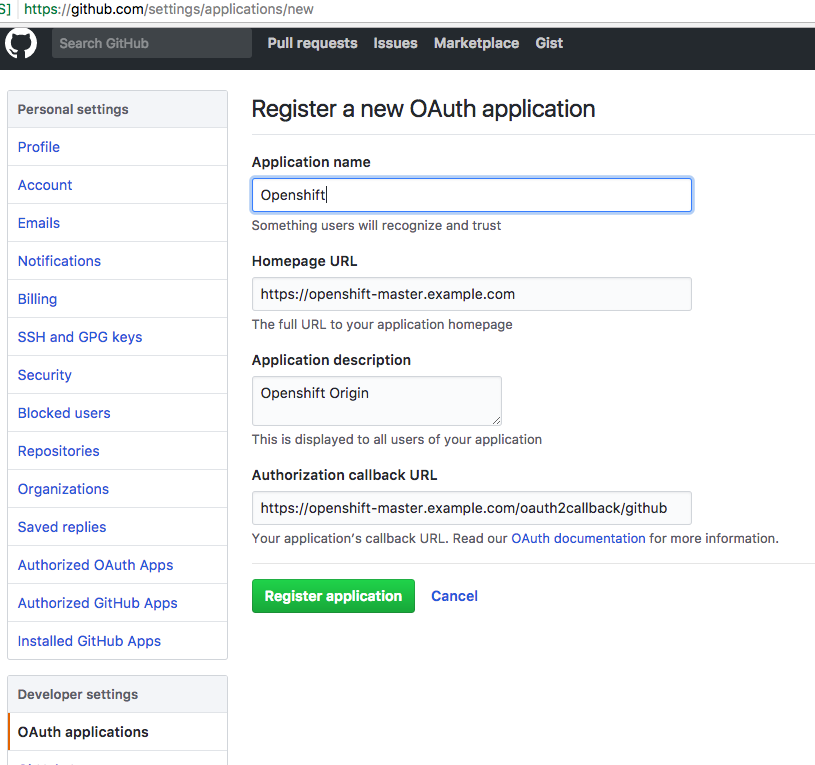Open Pull requests in the top navigation
Screen dimensions: 815x765
pyautogui.click(x=312, y=43)
